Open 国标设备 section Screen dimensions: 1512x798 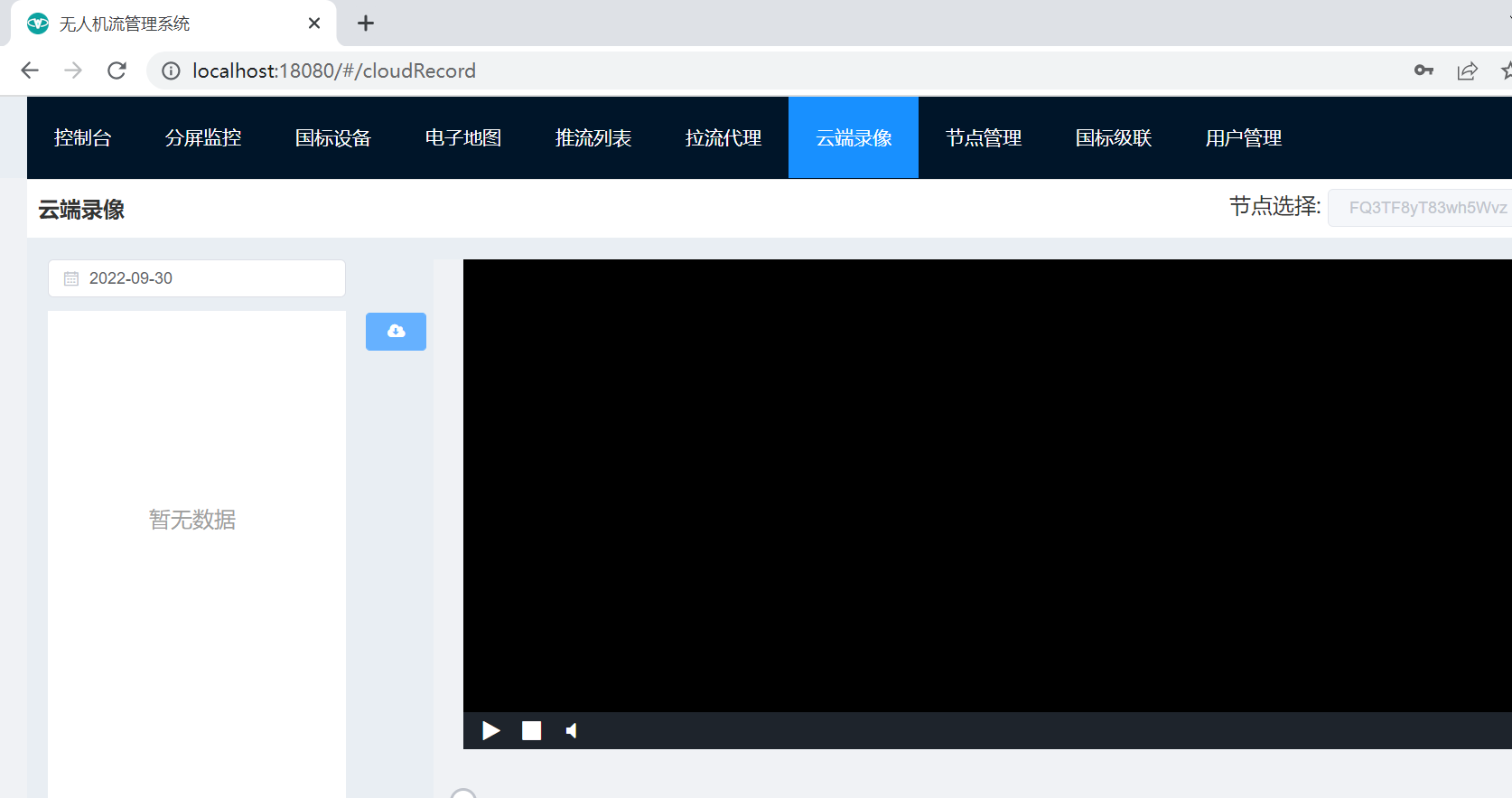tap(333, 137)
